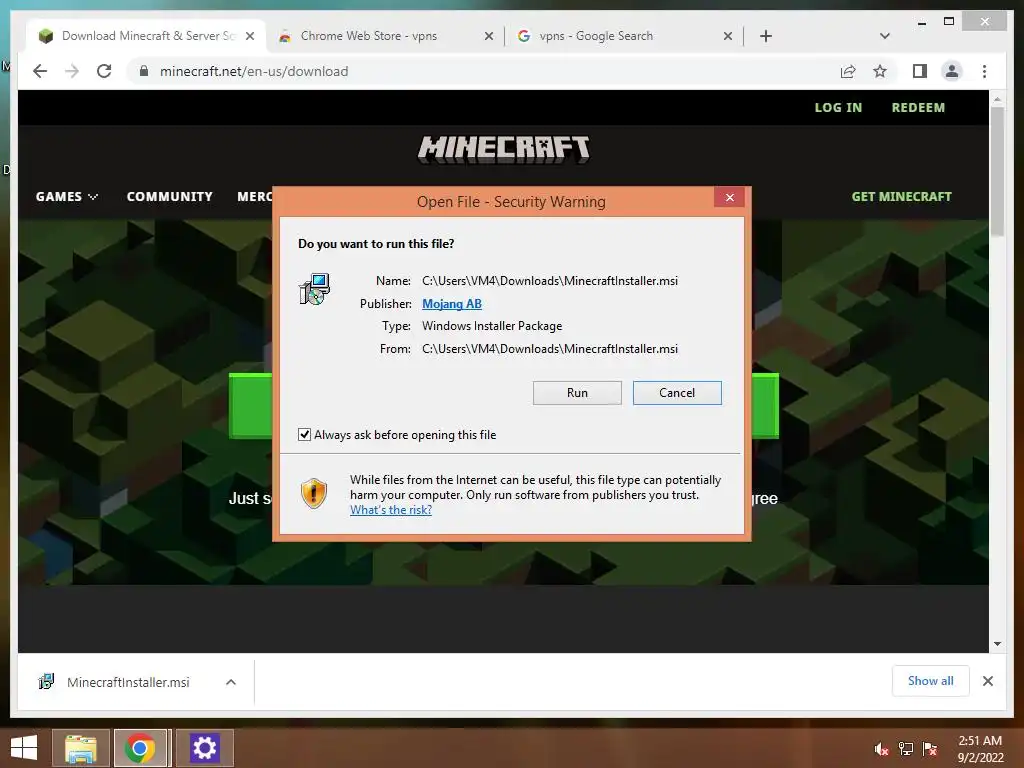This screenshot has height=768, width=1024.
Task: Bookmark this page with the star icon
Action: point(880,71)
